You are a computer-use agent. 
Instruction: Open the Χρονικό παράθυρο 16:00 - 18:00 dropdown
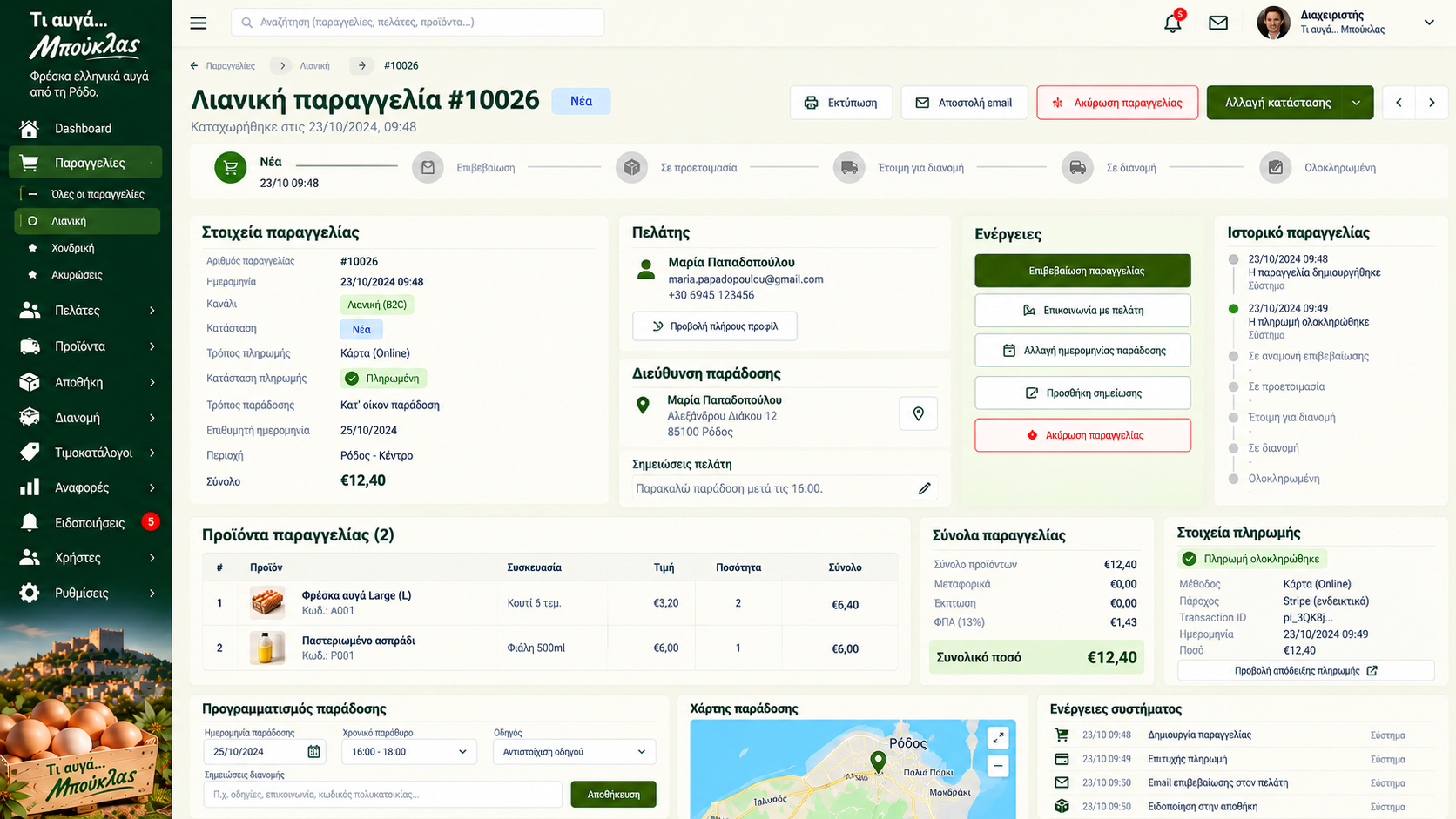tap(408, 751)
